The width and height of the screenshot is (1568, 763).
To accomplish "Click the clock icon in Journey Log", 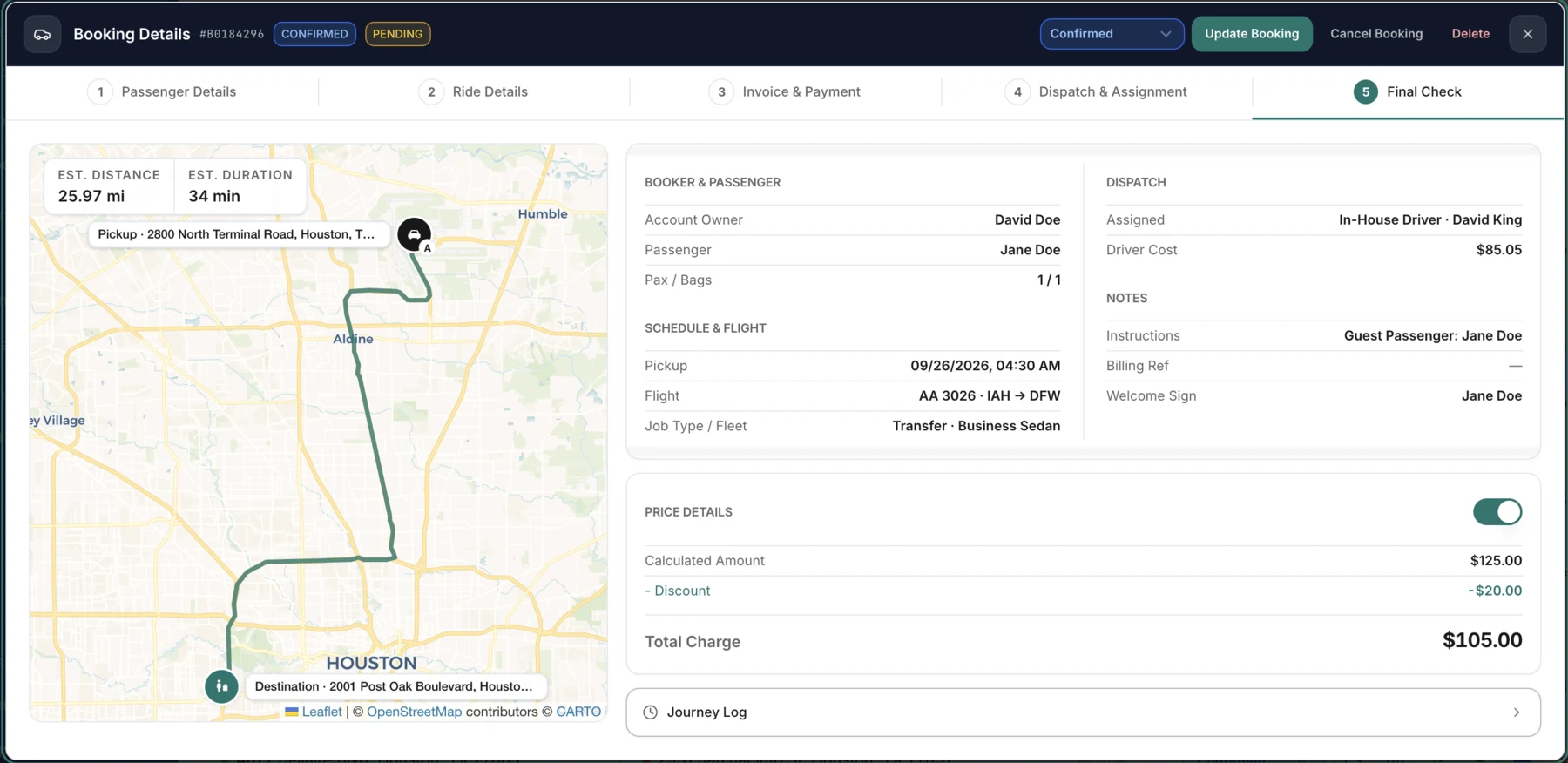I will pos(650,712).
